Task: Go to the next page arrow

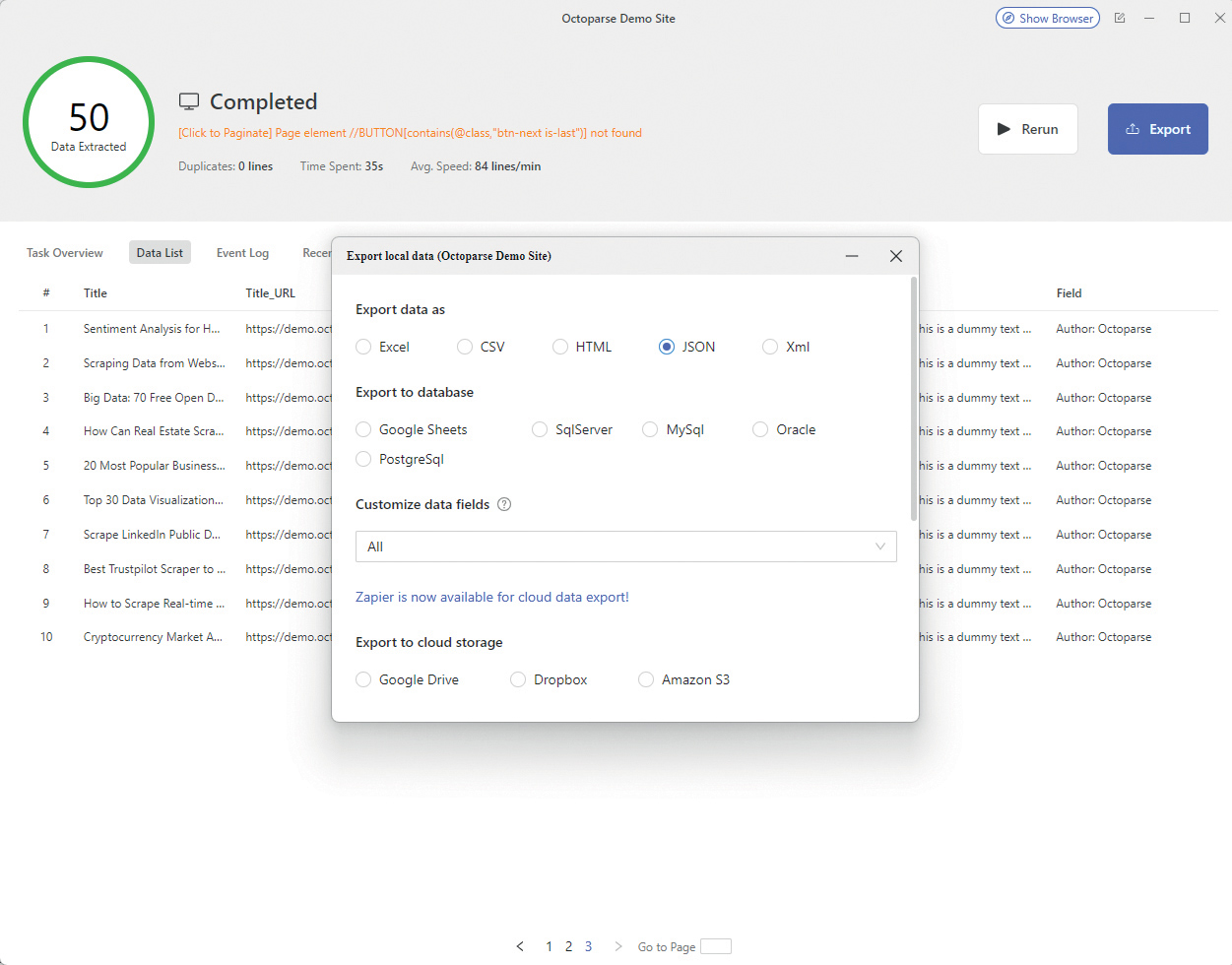Action: [618, 946]
